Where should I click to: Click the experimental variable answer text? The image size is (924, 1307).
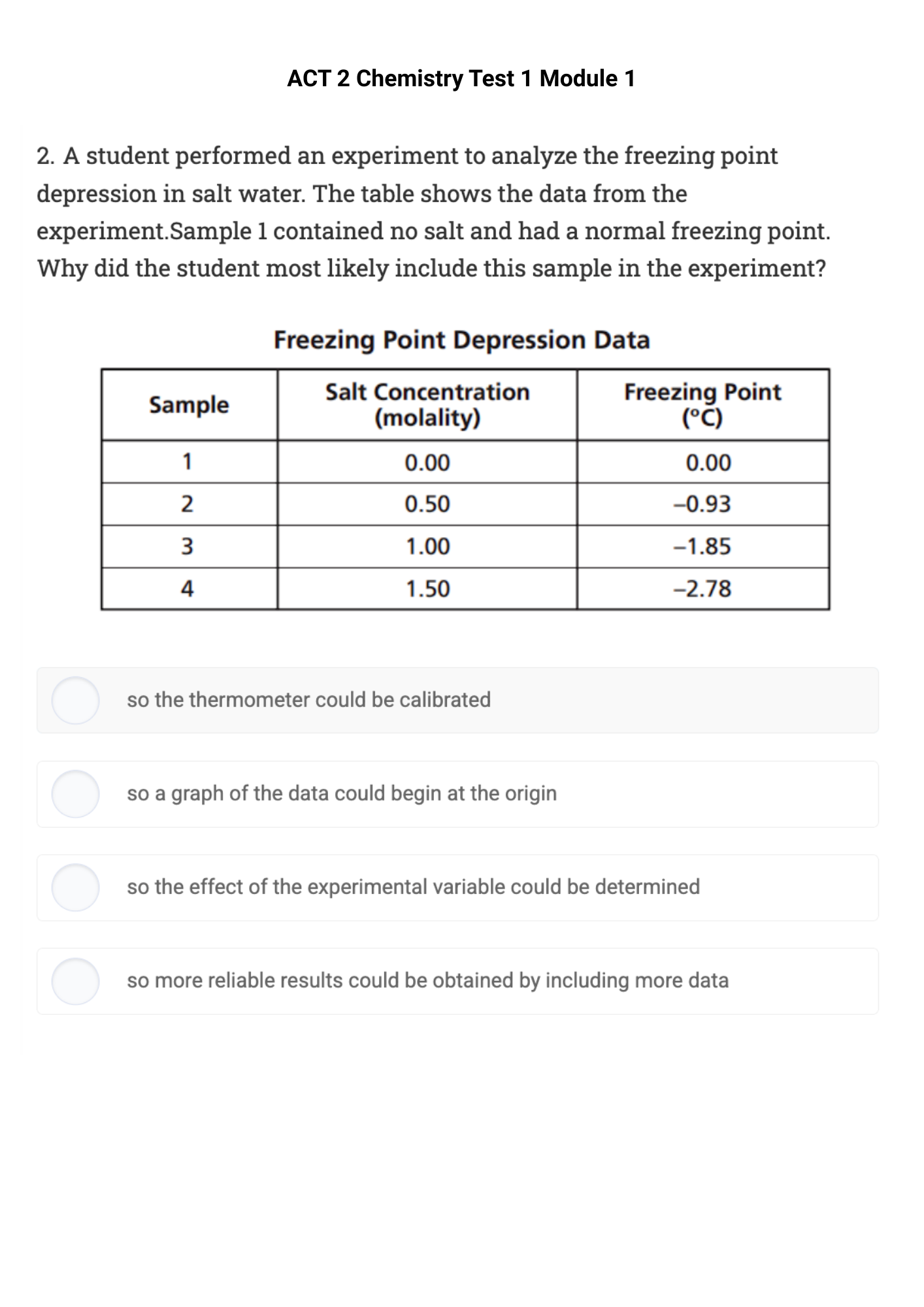pos(412,887)
